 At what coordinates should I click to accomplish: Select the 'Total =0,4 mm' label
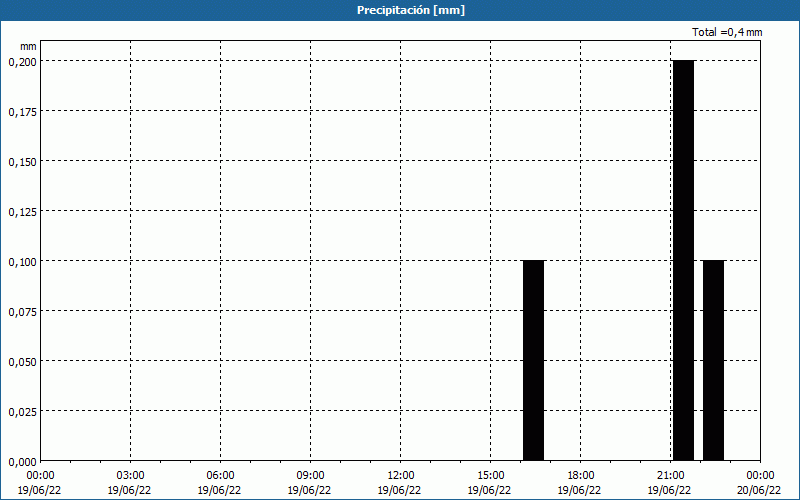(727, 32)
